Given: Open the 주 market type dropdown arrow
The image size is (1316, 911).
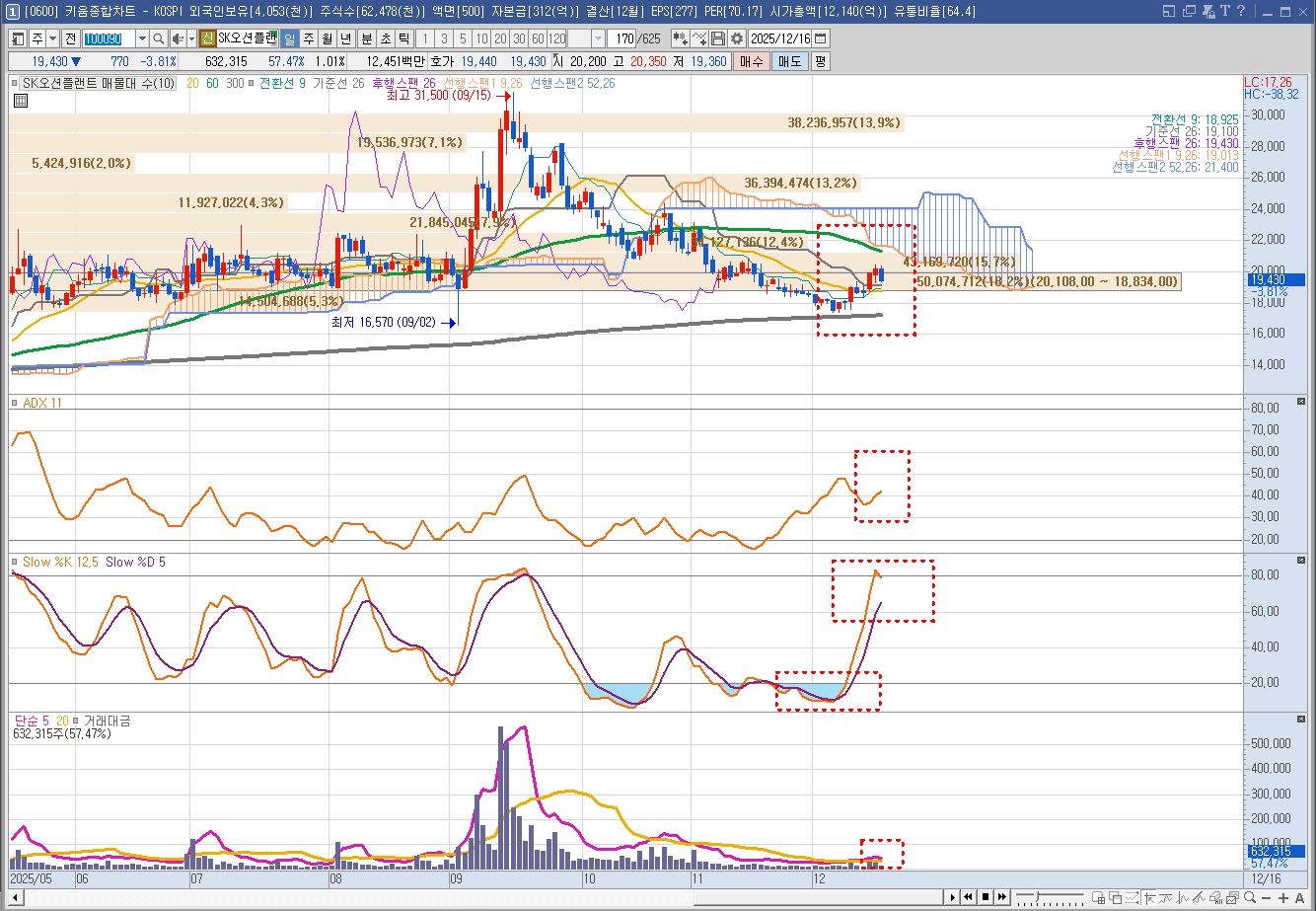Looking at the screenshot, I should pyautogui.click(x=53, y=38).
